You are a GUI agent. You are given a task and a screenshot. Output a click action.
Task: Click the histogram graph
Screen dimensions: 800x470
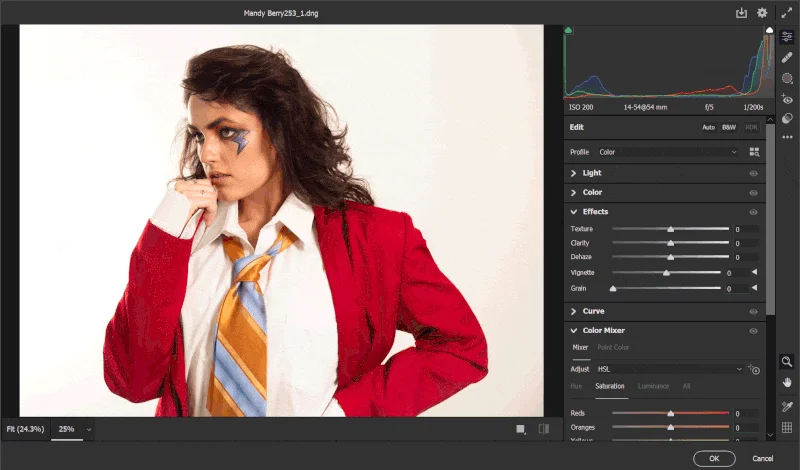pyautogui.click(x=669, y=62)
